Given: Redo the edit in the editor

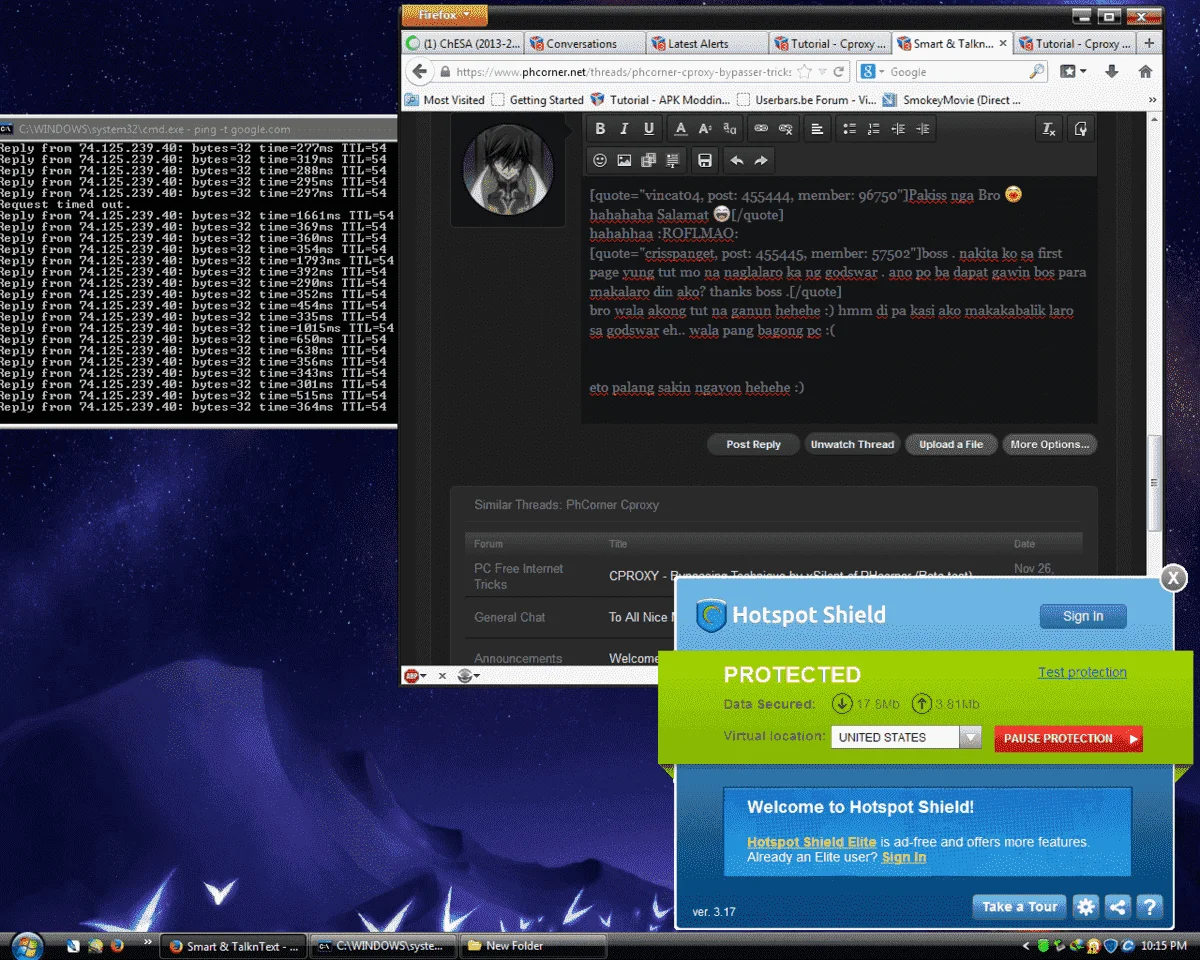Looking at the screenshot, I should pyautogui.click(x=761, y=160).
